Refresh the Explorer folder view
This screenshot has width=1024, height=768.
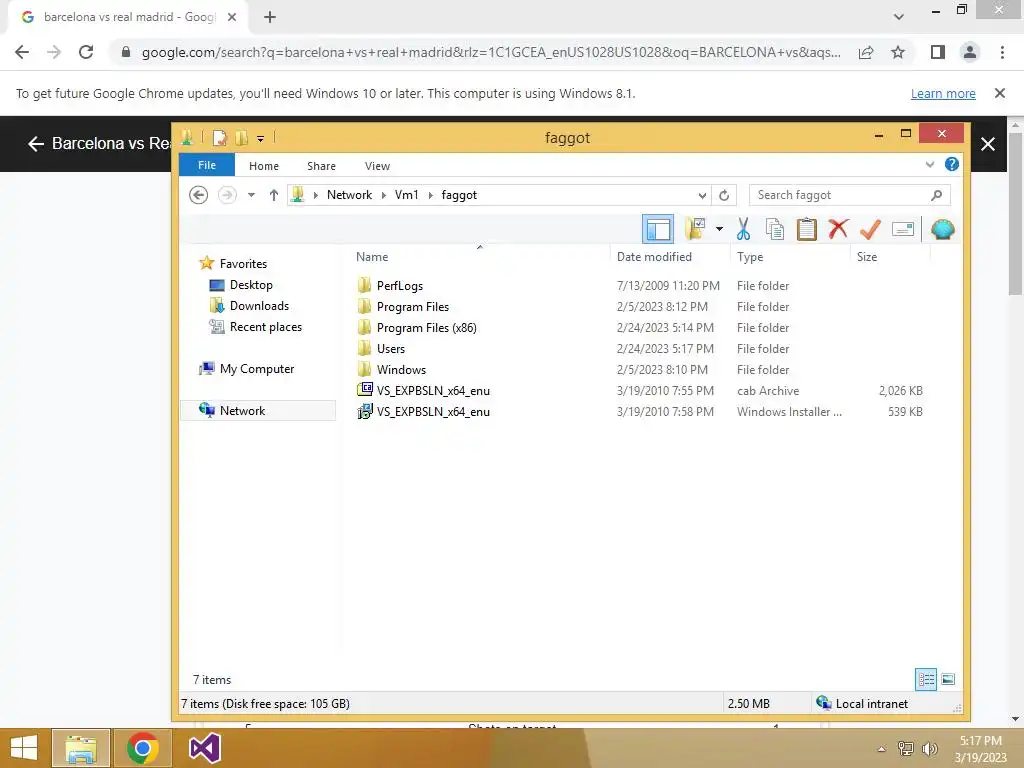[724, 195]
